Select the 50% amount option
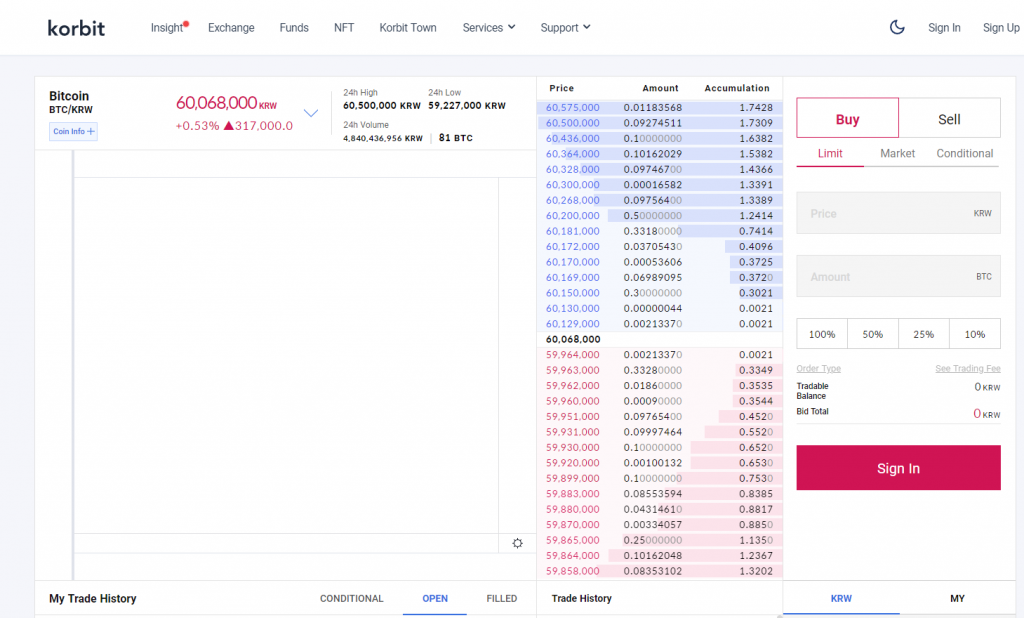1024x618 pixels. click(872, 334)
